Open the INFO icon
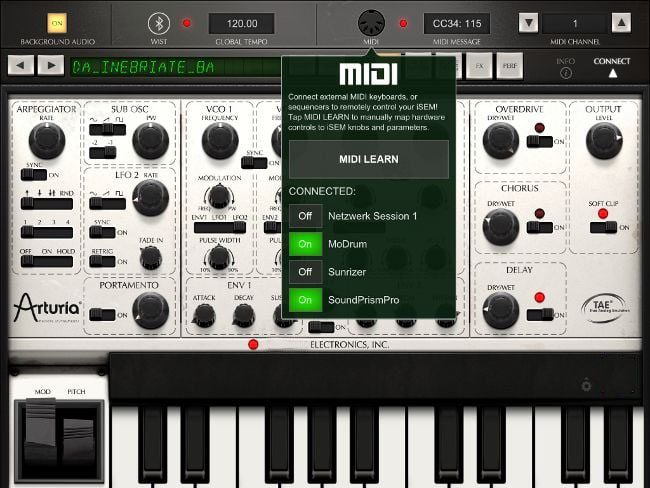The image size is (650, 488). coord(565,73)
